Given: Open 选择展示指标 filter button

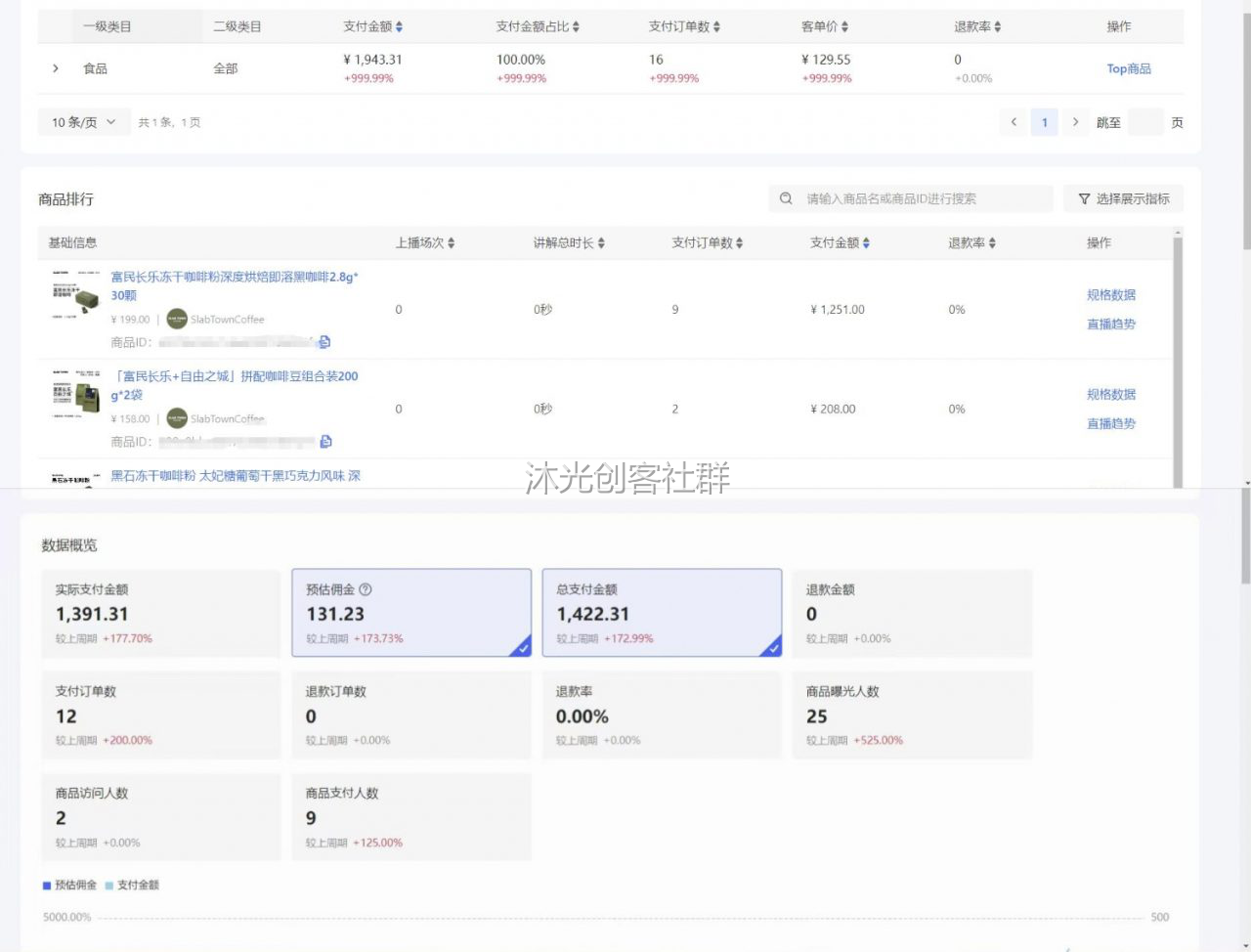Looking at the screenshot, I should (1124, 198).
